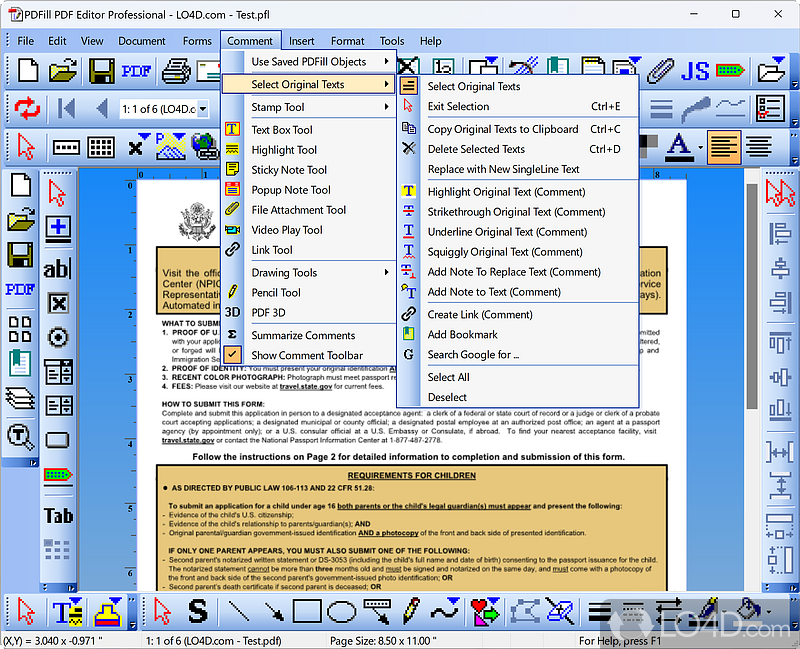Choose File Attachment Tool menu entry
This screenshot has width=800, height=649.
click(x=308, y=210)
